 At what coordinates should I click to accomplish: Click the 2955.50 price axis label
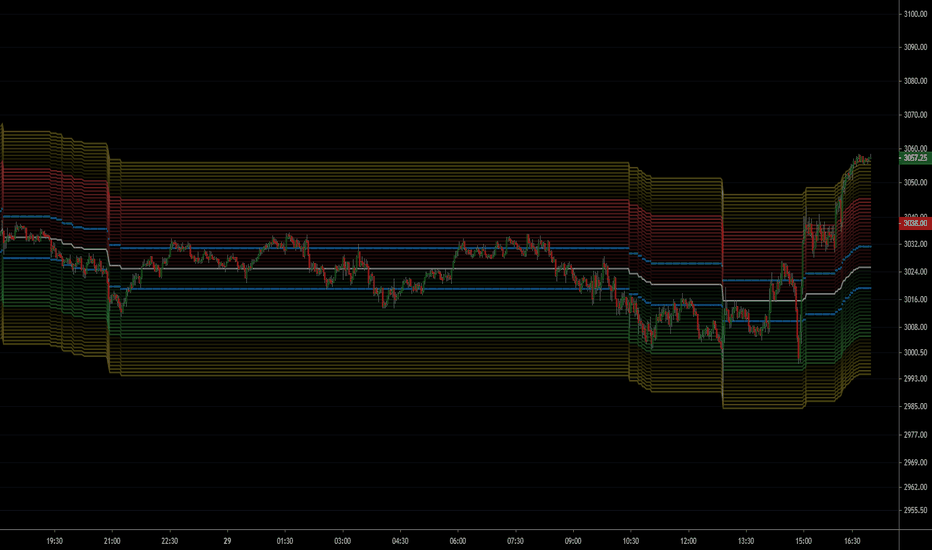[x=915, y=510]
